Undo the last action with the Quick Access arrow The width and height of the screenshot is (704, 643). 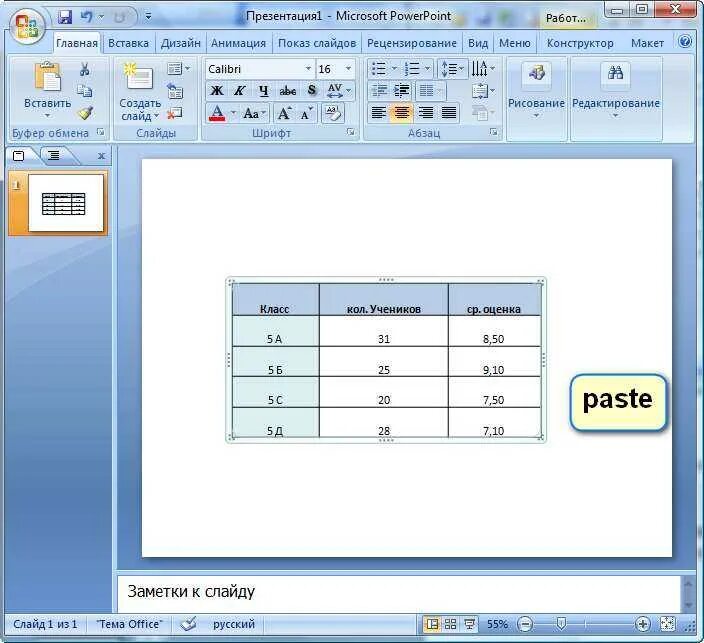click(86, 17)
